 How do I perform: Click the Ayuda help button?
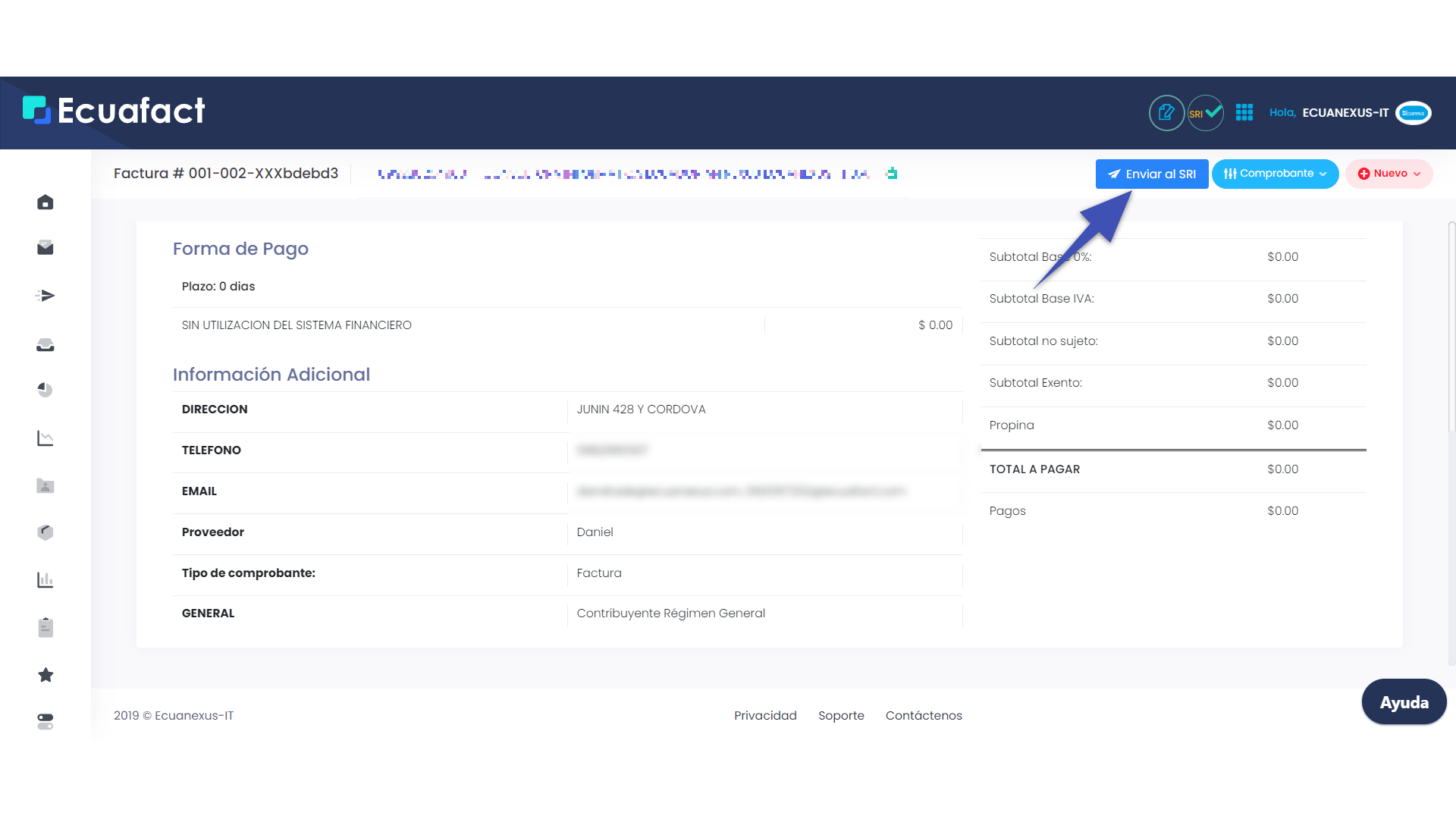click(1404, 702)
